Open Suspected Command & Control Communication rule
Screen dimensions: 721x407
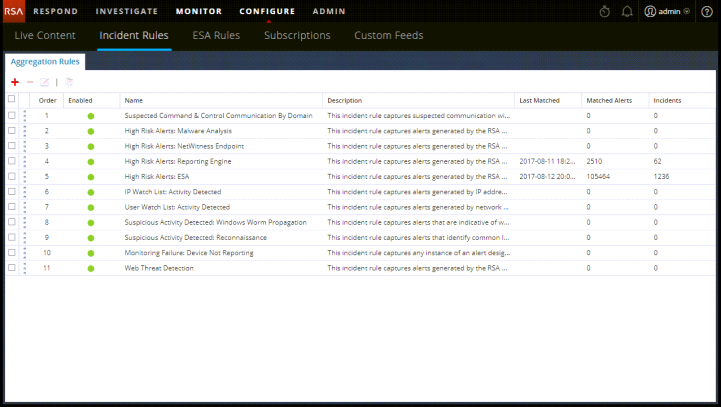pyautogui.click(x=218, y=116)
